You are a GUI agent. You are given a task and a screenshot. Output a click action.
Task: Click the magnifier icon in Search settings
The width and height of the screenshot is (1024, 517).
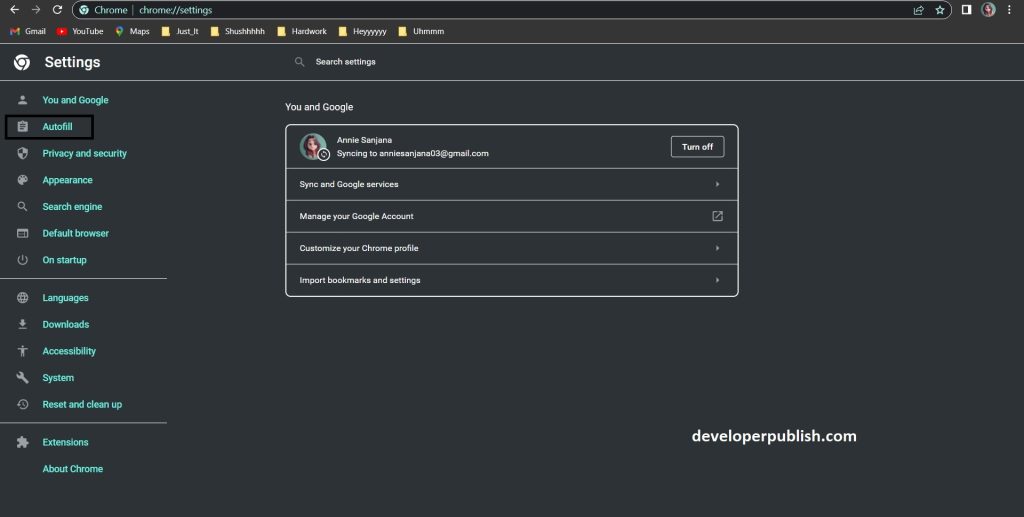299,61
